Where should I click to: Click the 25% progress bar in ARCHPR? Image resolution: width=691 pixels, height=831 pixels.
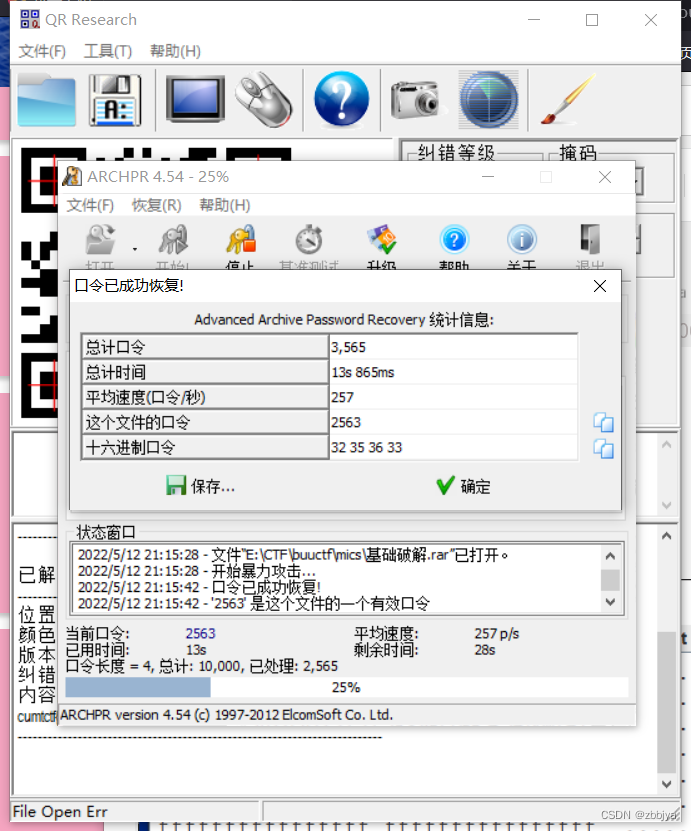coord(347,687)
